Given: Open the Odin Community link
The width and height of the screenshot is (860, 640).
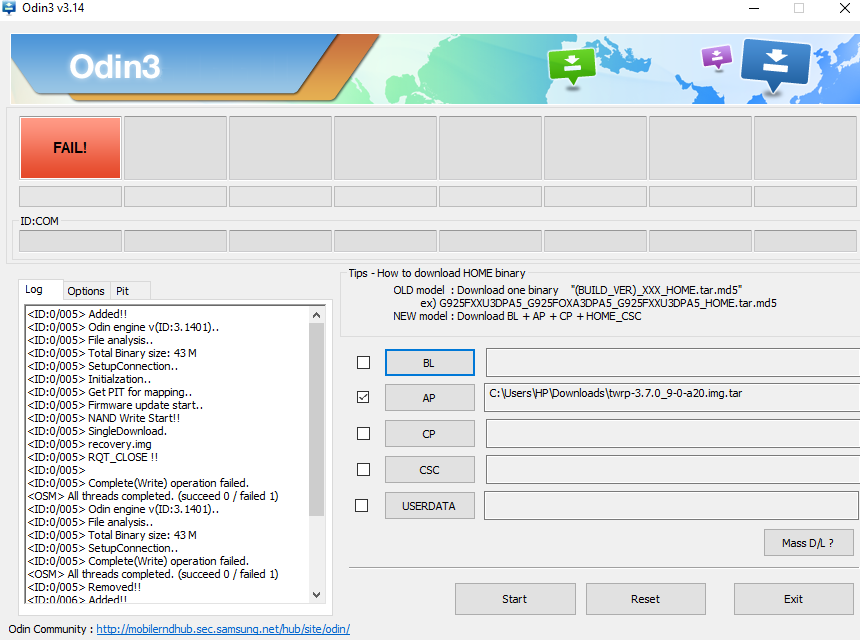Looking at the screenshot, I should pos(223,629).
